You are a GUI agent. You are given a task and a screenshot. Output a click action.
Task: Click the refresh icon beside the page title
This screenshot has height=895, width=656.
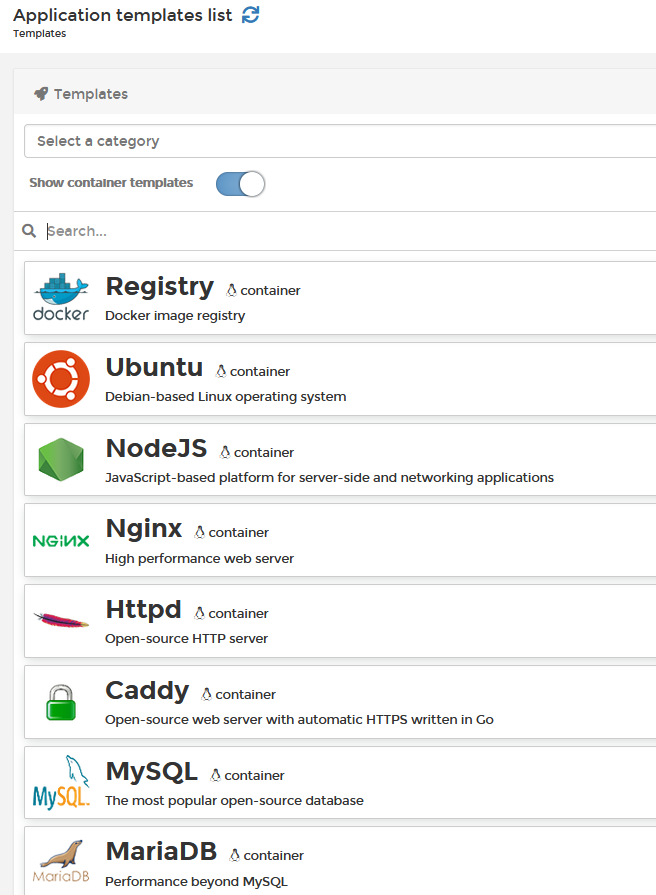pos(251,15)
